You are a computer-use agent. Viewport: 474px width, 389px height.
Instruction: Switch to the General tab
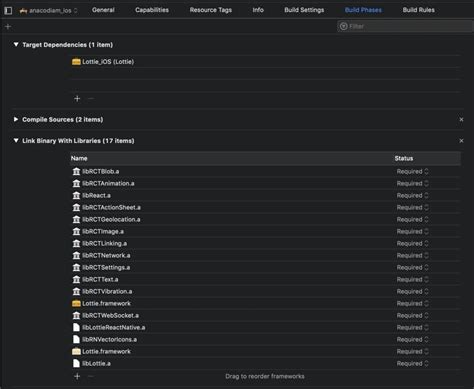coord(103,10)
